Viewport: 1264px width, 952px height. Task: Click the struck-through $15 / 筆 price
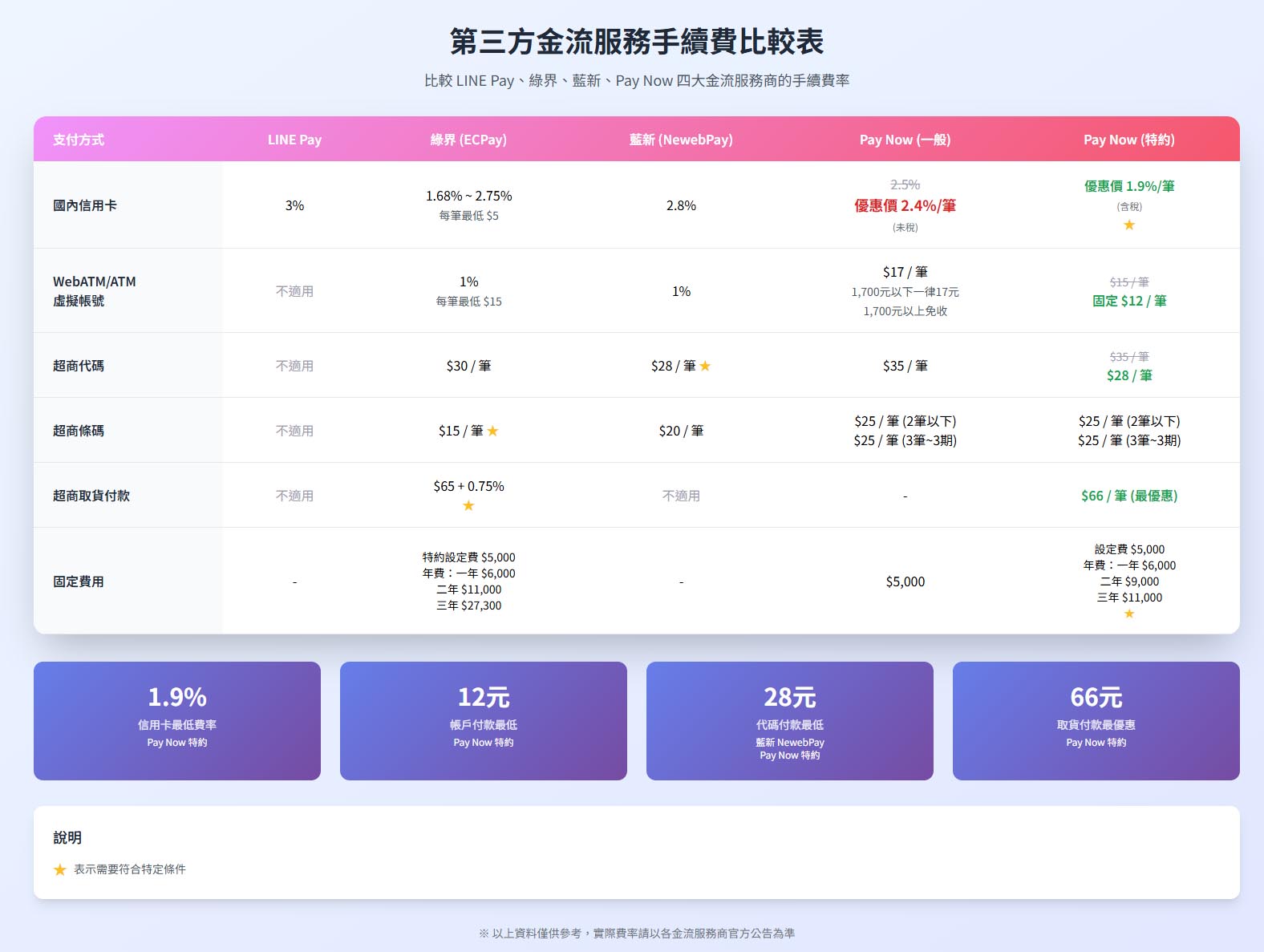tap(1129, 282)
